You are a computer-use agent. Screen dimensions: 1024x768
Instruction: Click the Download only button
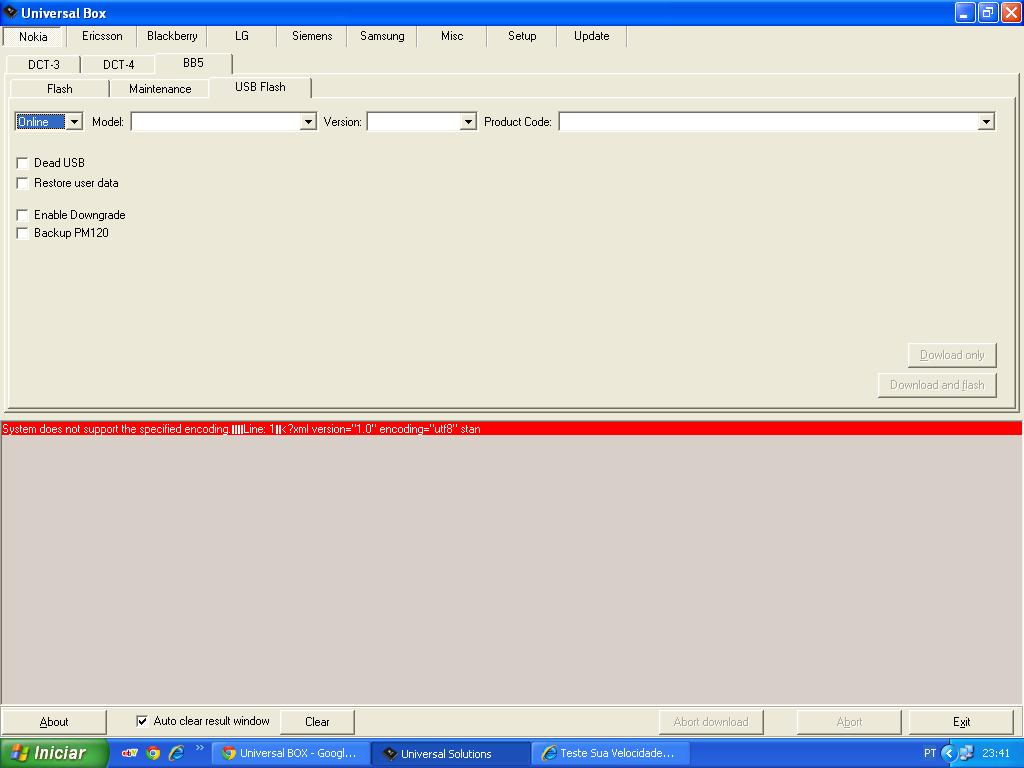tap(952, 355)
